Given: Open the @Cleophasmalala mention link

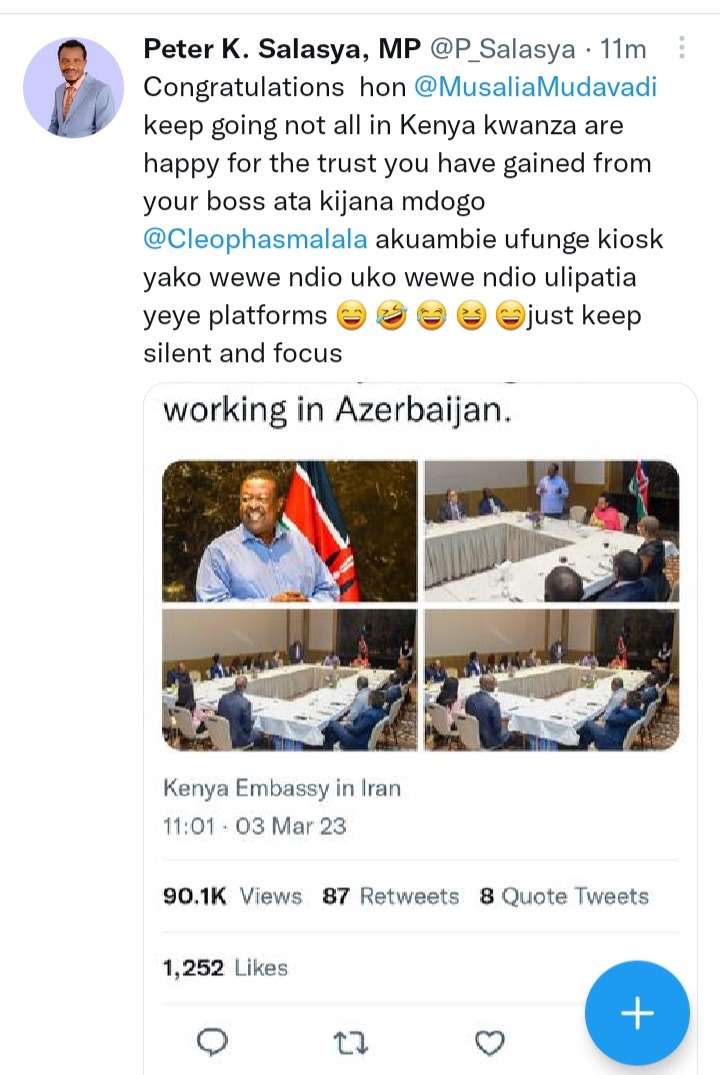Looking at the screenshot, I should coord(255,239).
